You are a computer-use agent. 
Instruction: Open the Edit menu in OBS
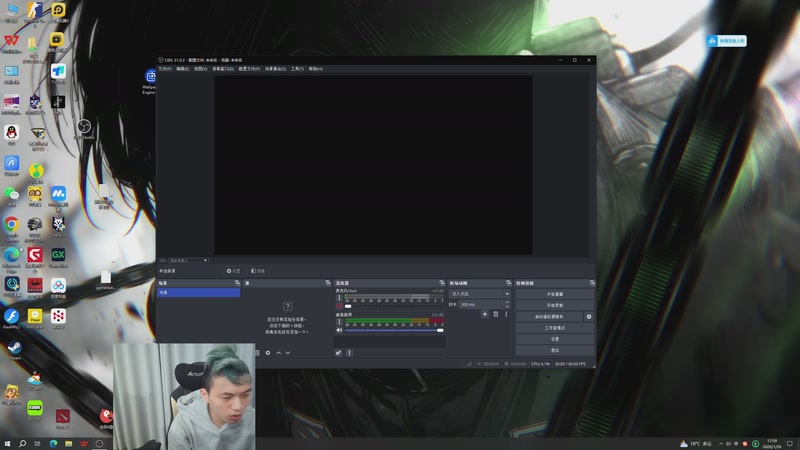(x=182, y=69)
